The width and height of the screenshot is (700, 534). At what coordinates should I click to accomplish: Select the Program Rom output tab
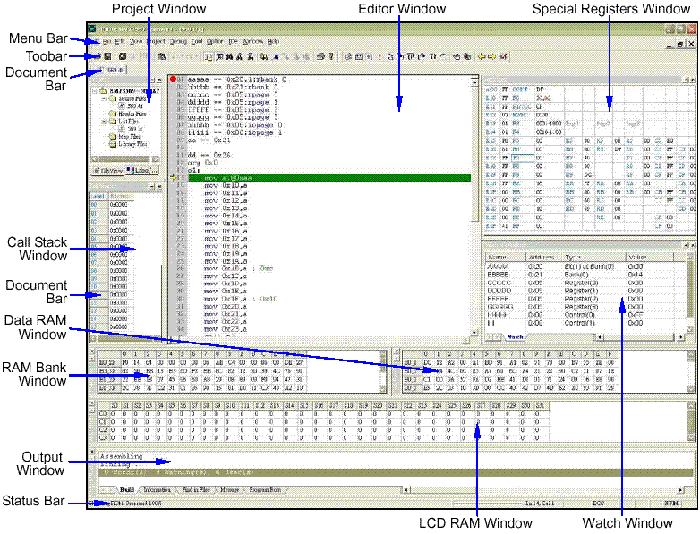[x=265, y=490]
